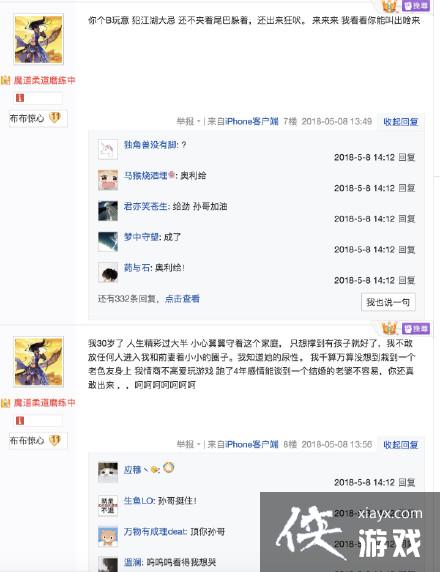Click the 挽尊 badge on the 8楼 post
The width and height of the screenshot is (440, 572).
[x=416, y=329]
